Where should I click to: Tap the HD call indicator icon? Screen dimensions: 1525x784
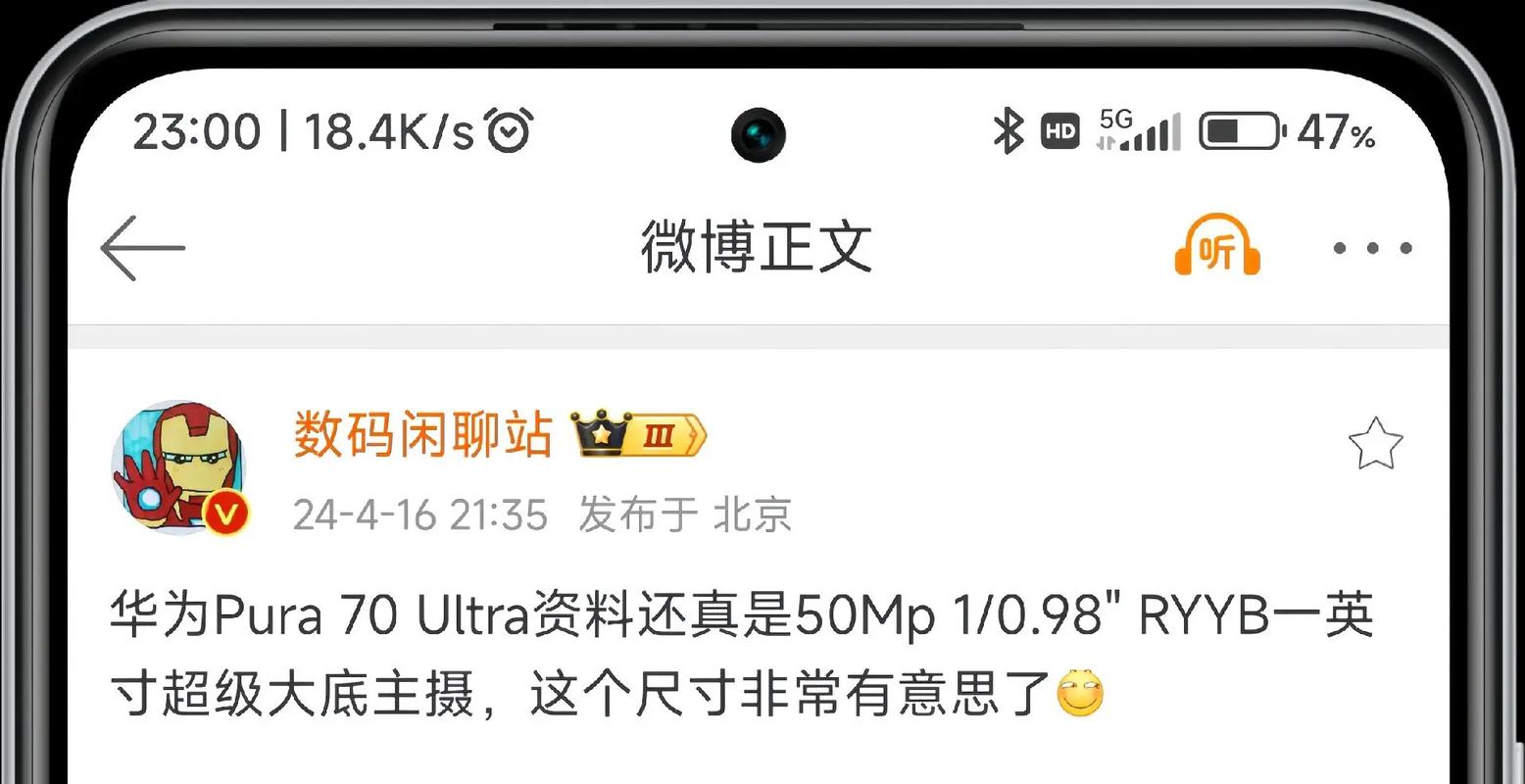tap(1059, 131)
